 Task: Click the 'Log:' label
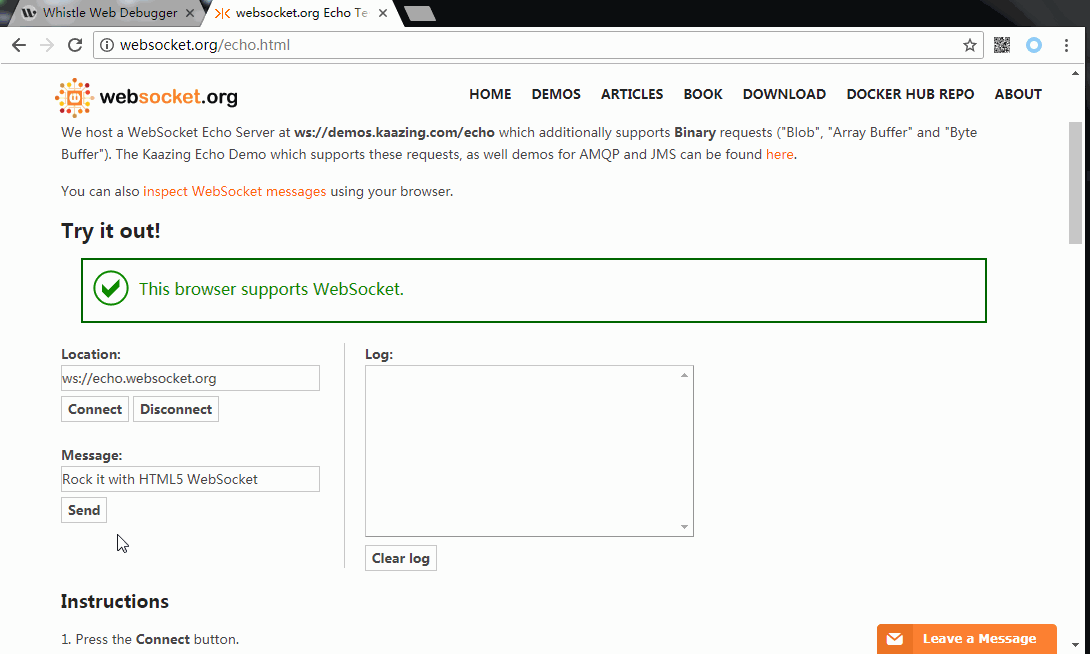(x=379, y=354)
